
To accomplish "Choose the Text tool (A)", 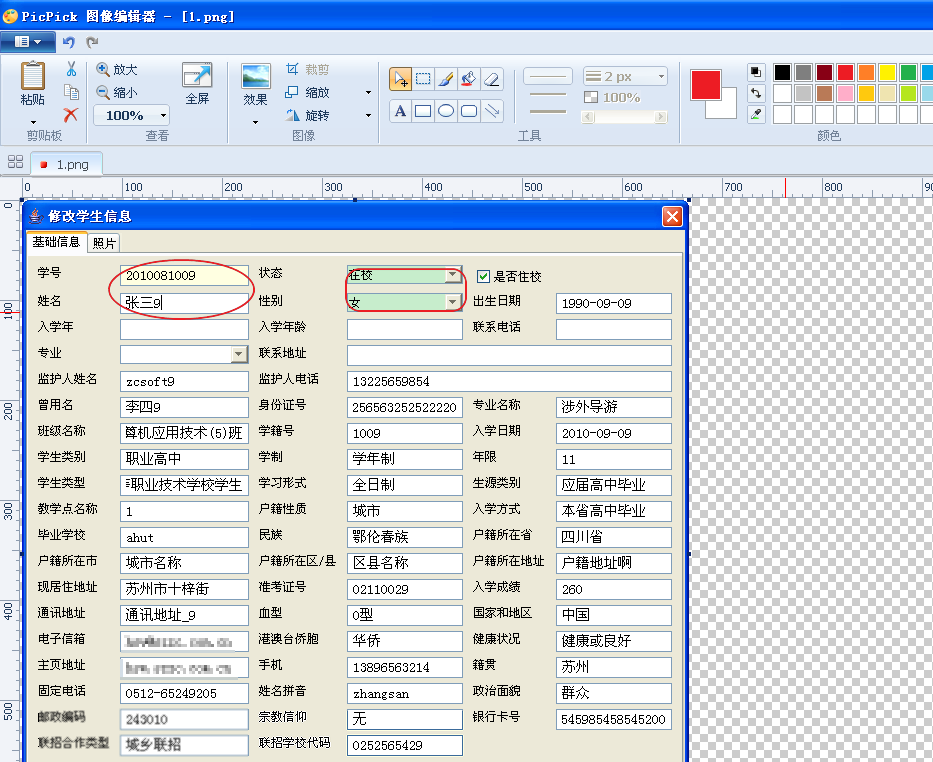I will click(400, 111).
